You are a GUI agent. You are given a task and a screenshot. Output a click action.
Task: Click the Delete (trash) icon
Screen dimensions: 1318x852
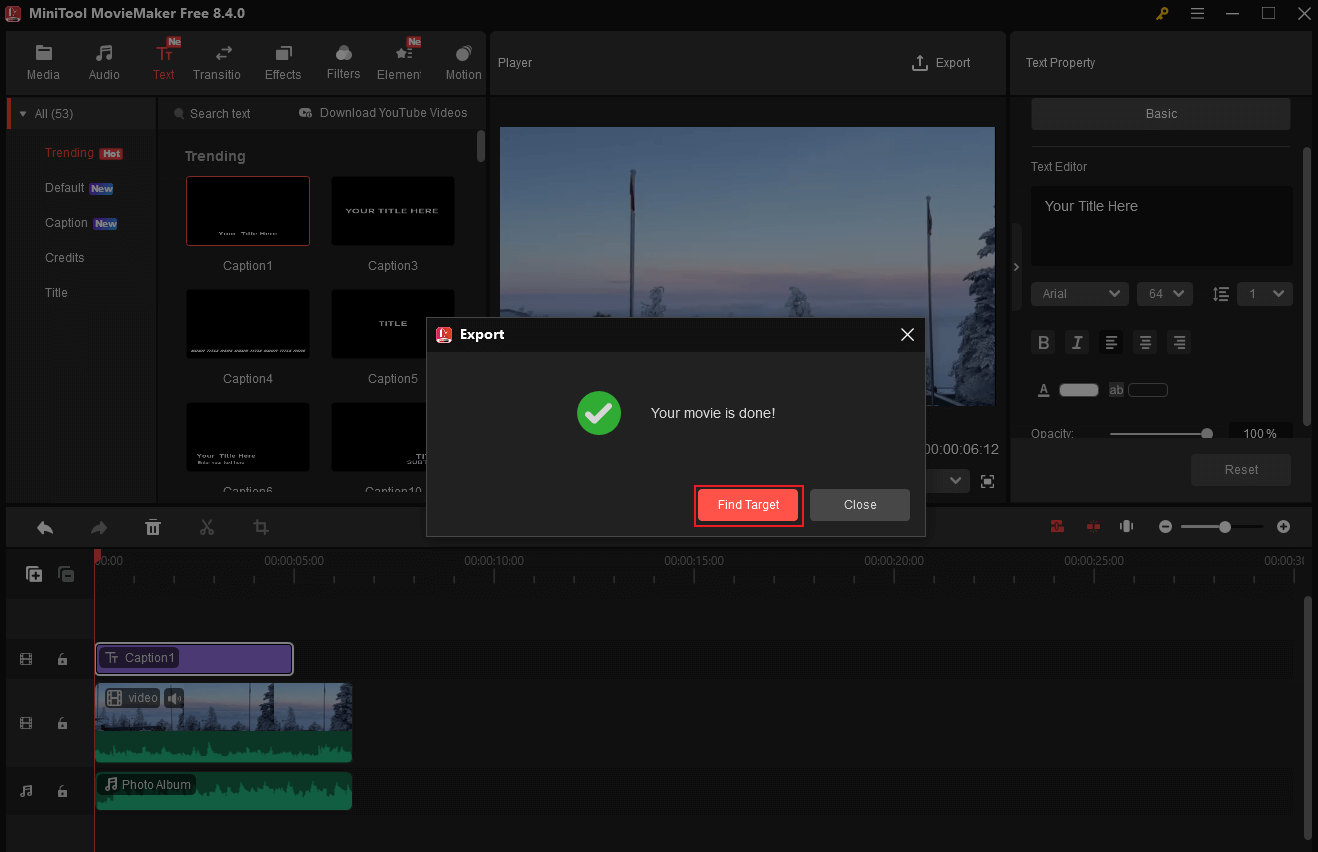tap(153, 527)
